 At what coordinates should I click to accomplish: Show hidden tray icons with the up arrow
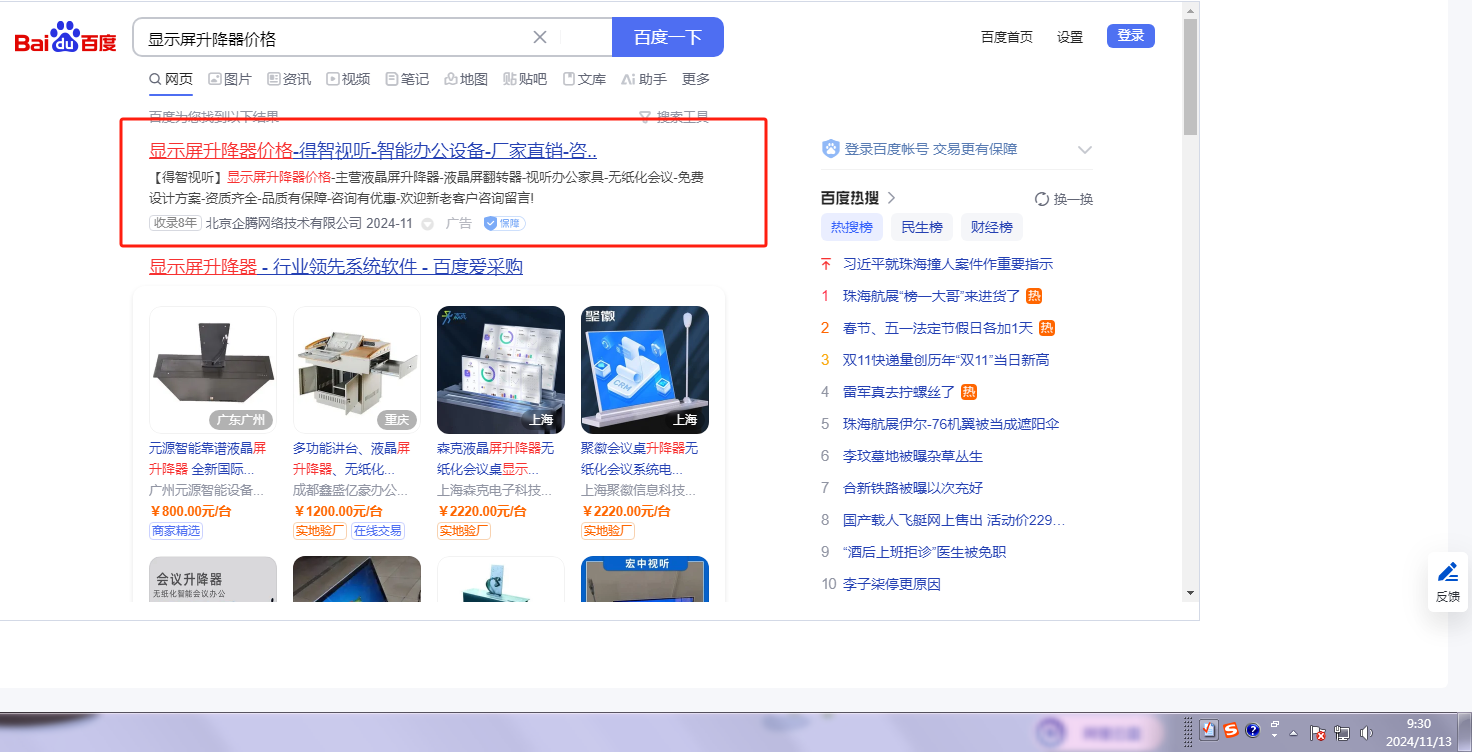click(1293, 731)
